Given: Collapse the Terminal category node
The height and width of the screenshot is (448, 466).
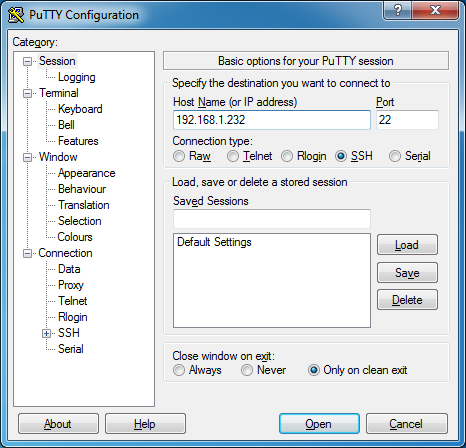Looking at the screenshot, I should pos(27,93).
